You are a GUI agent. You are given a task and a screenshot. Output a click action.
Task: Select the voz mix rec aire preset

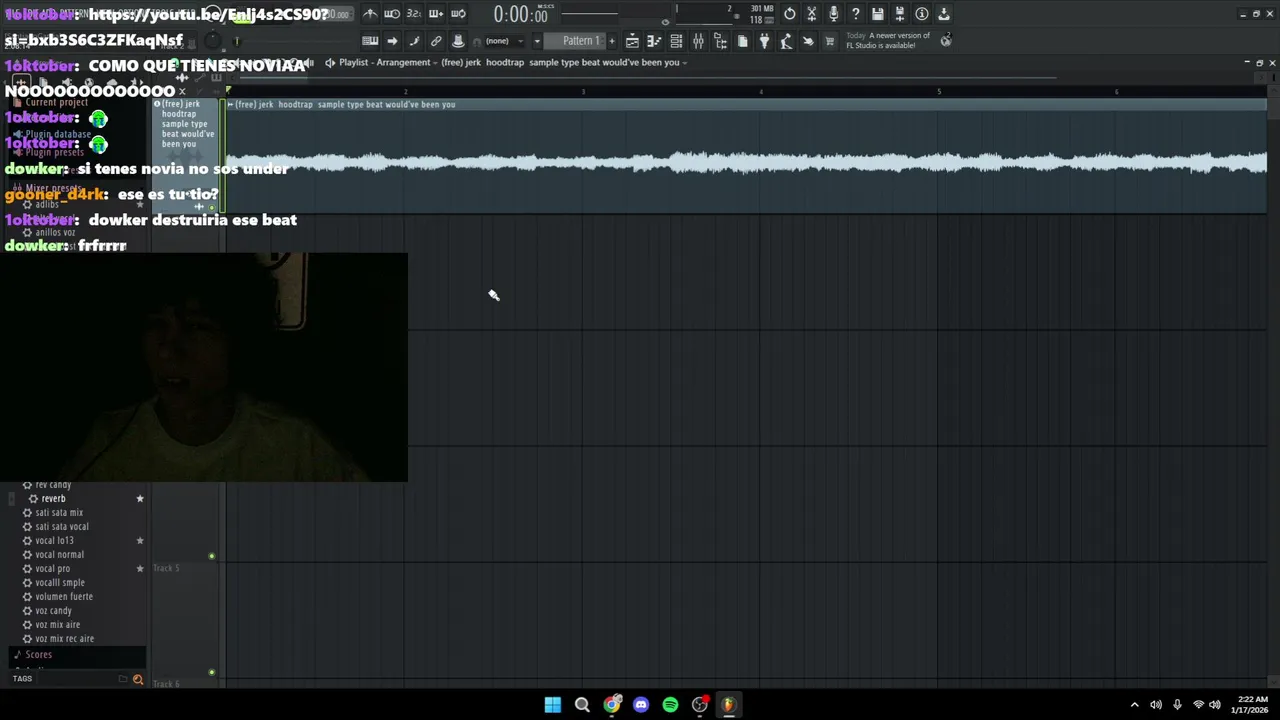[64, 638]
